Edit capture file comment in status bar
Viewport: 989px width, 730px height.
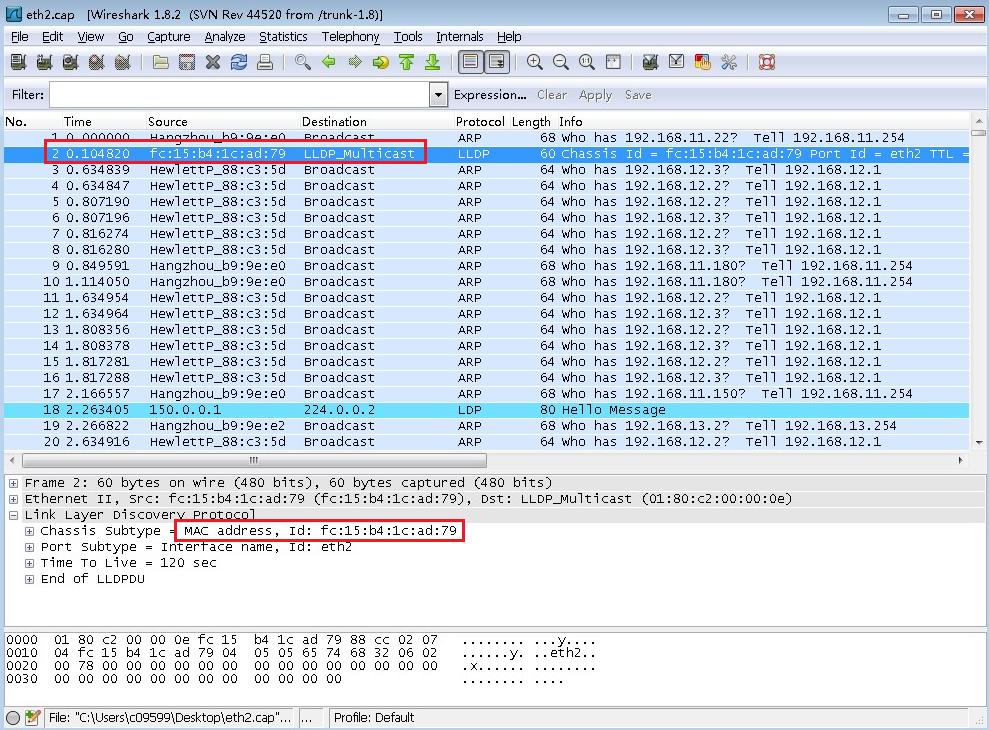[x=33, y=717]
